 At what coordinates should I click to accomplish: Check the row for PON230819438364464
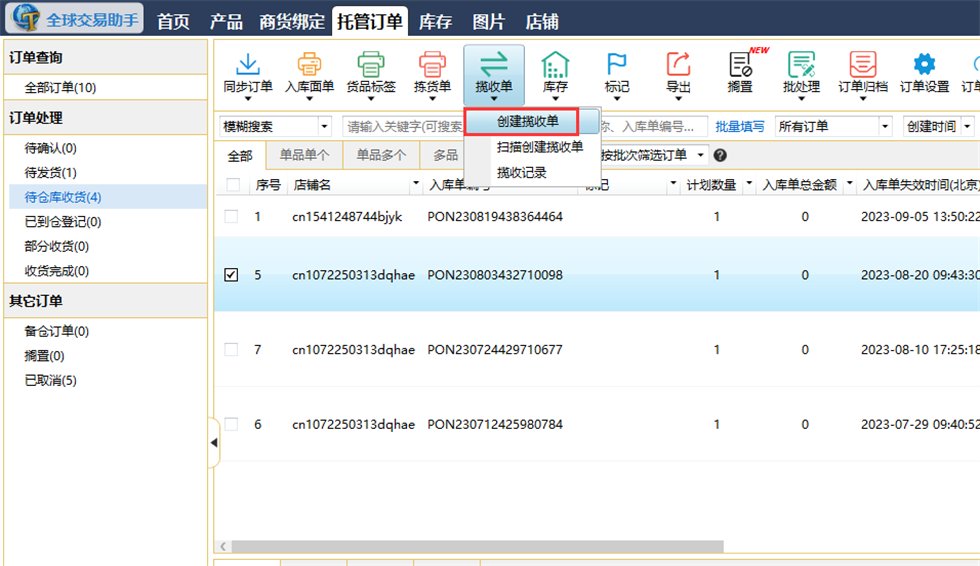[x=231, y=217]
